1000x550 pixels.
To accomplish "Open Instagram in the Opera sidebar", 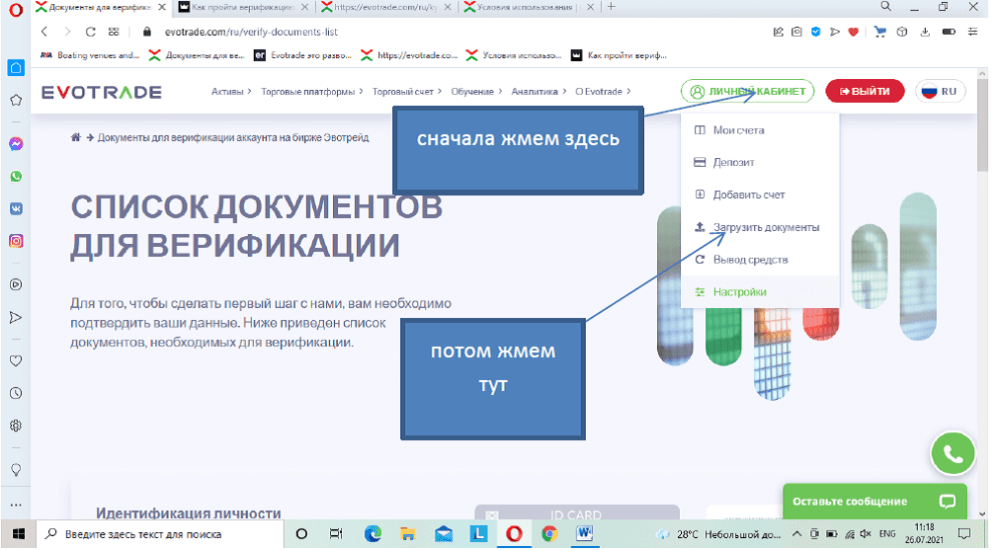I will click(16, 241).
